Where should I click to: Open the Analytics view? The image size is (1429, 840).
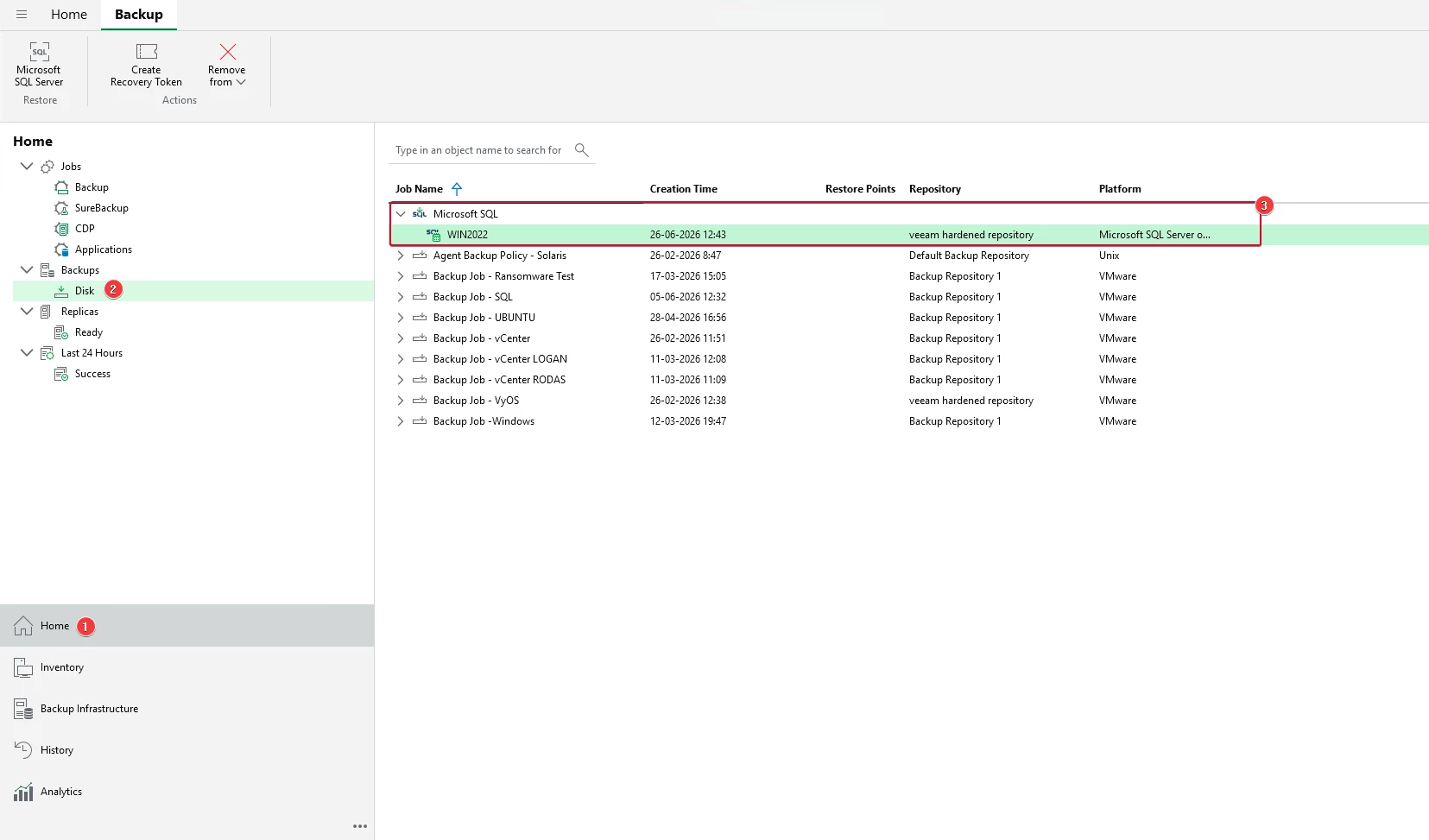(x=187, y=792)
